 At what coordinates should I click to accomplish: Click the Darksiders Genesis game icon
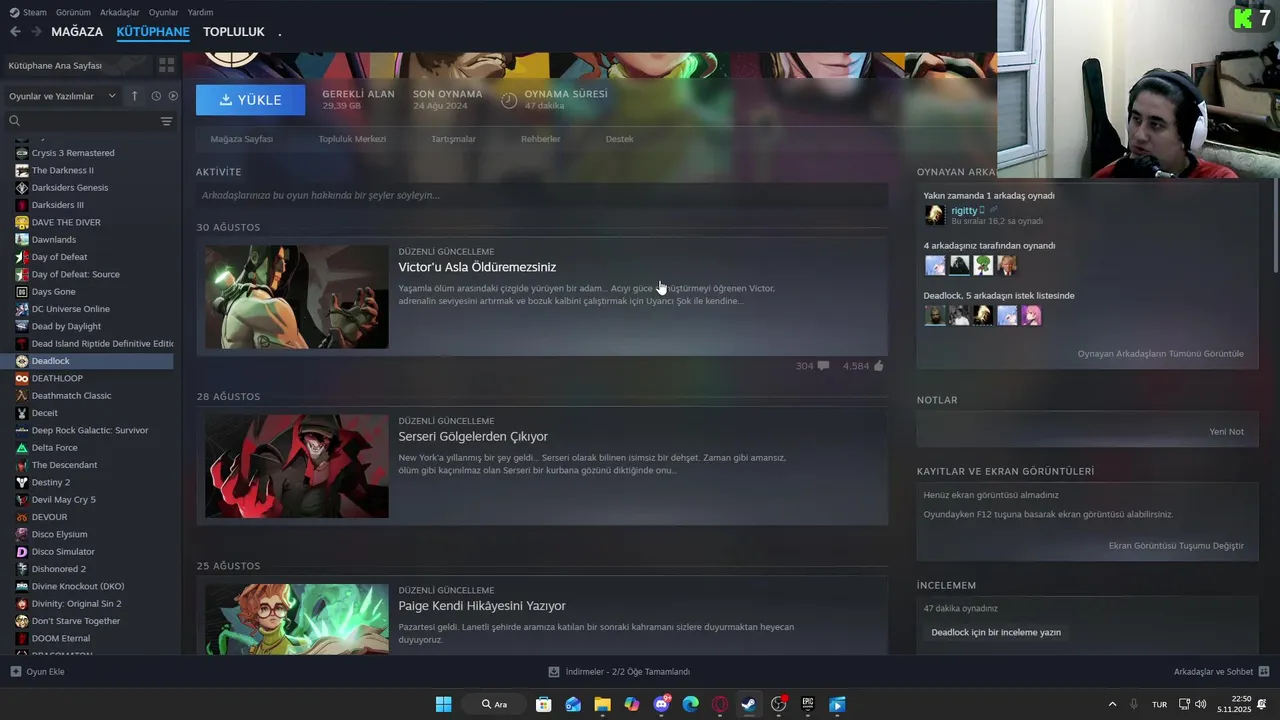pyautogui.click(x=22, y=188)
